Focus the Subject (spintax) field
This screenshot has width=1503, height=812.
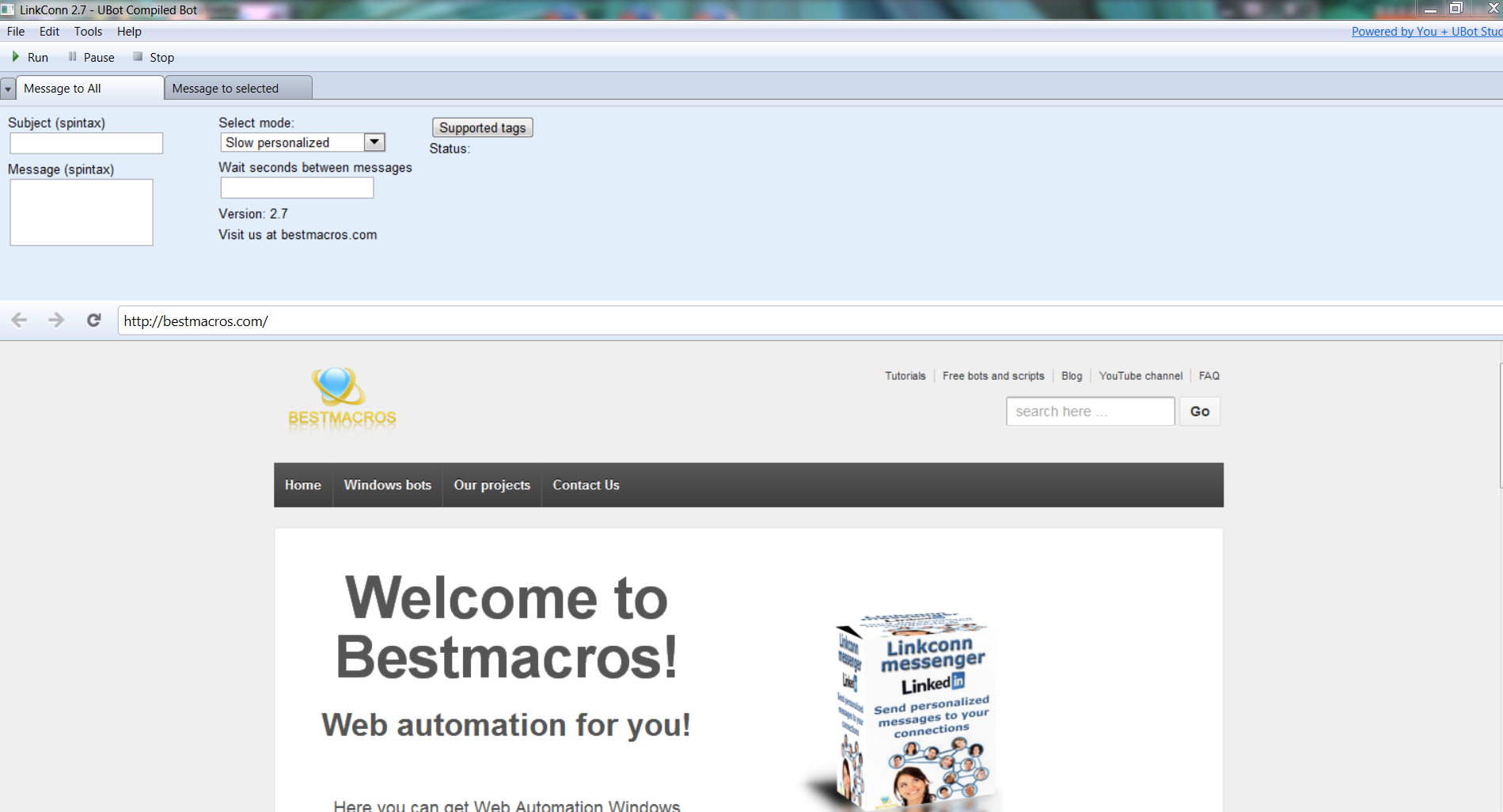[x=86, y=143]
